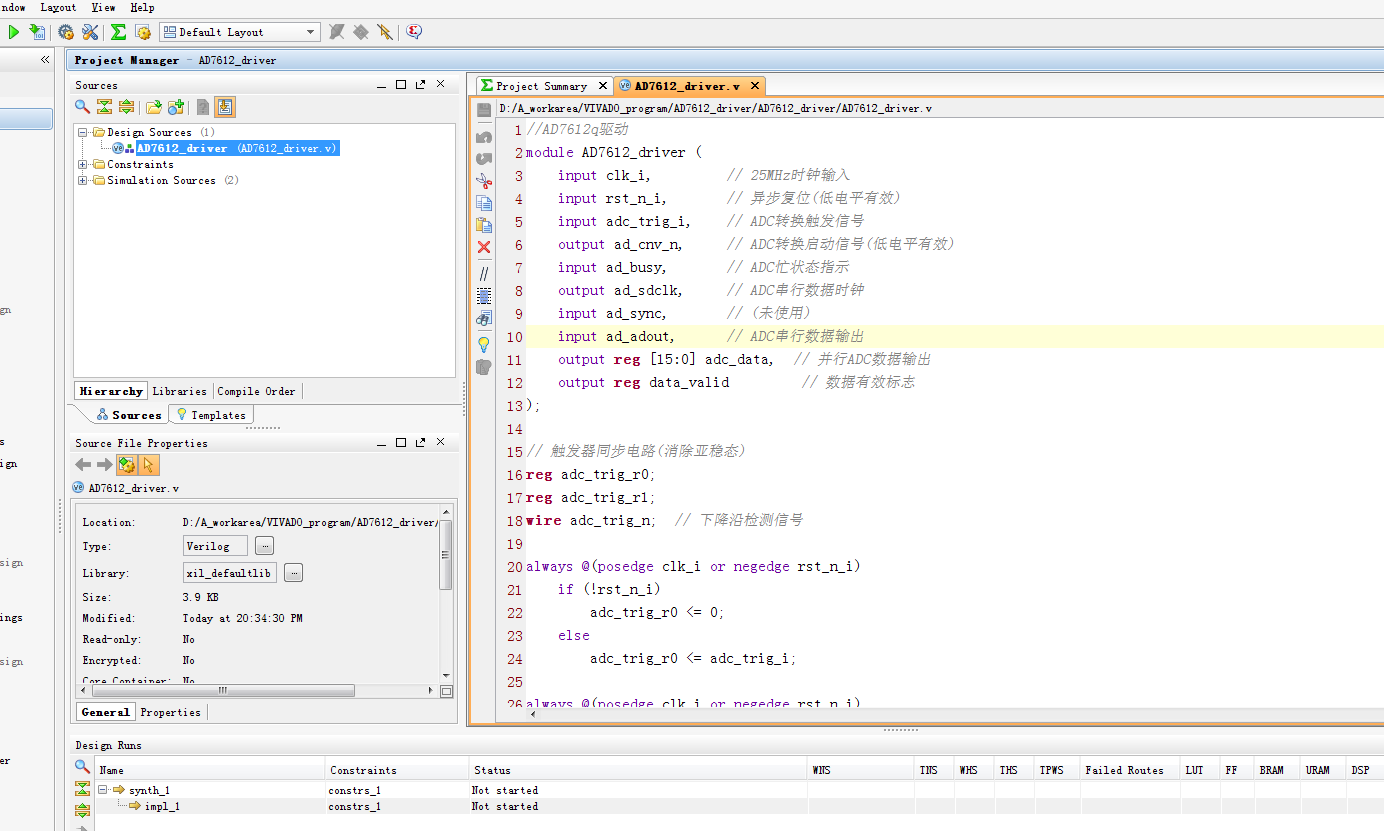Click the Copy icon in editor sidebar
Viewport: 1384px width, 831px height.
tap(484, 203)
